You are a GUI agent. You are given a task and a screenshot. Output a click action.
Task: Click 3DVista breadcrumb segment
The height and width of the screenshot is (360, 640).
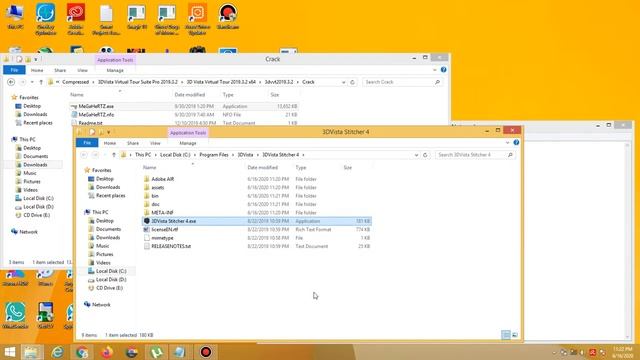pyautogui.click(x=245, y=155)
